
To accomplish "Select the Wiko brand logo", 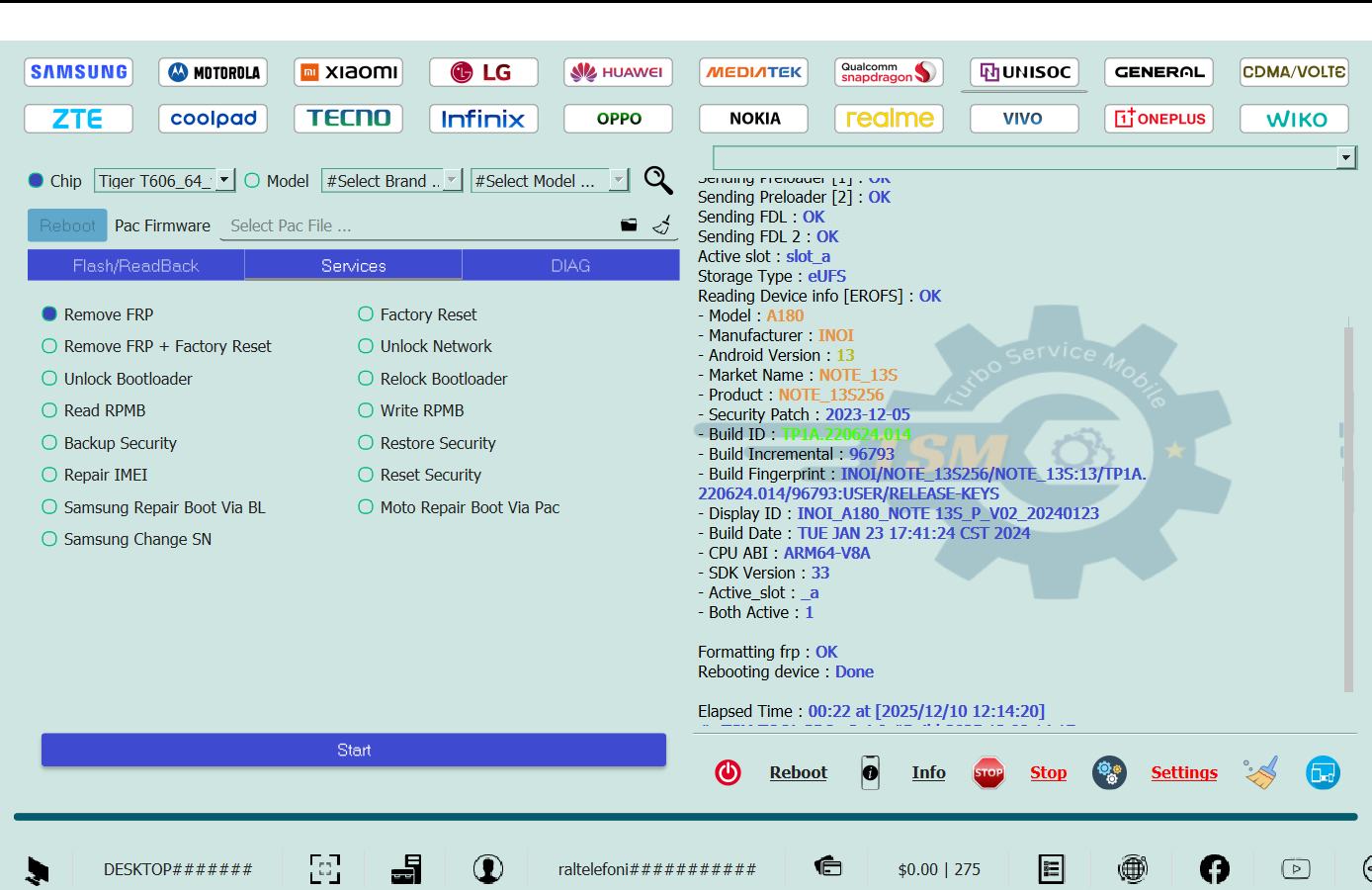I will [1294, 119].
